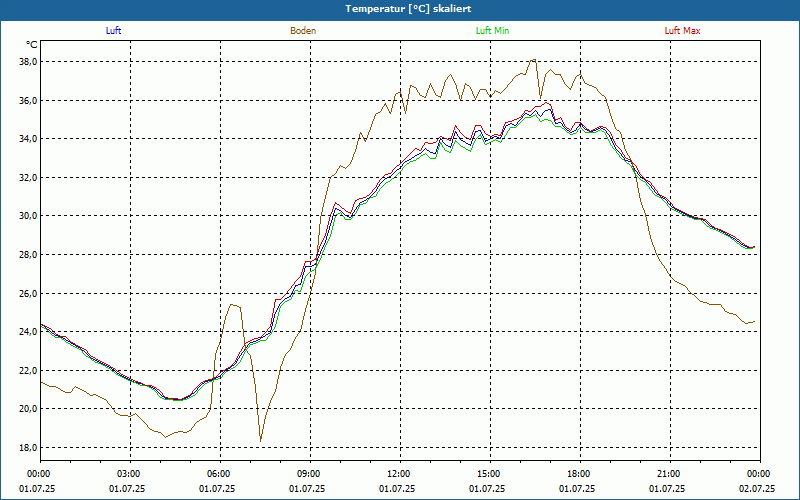Click the Boden curve peak near 38 °C
This screenshot has width=800, height=500.
(533, 60)
